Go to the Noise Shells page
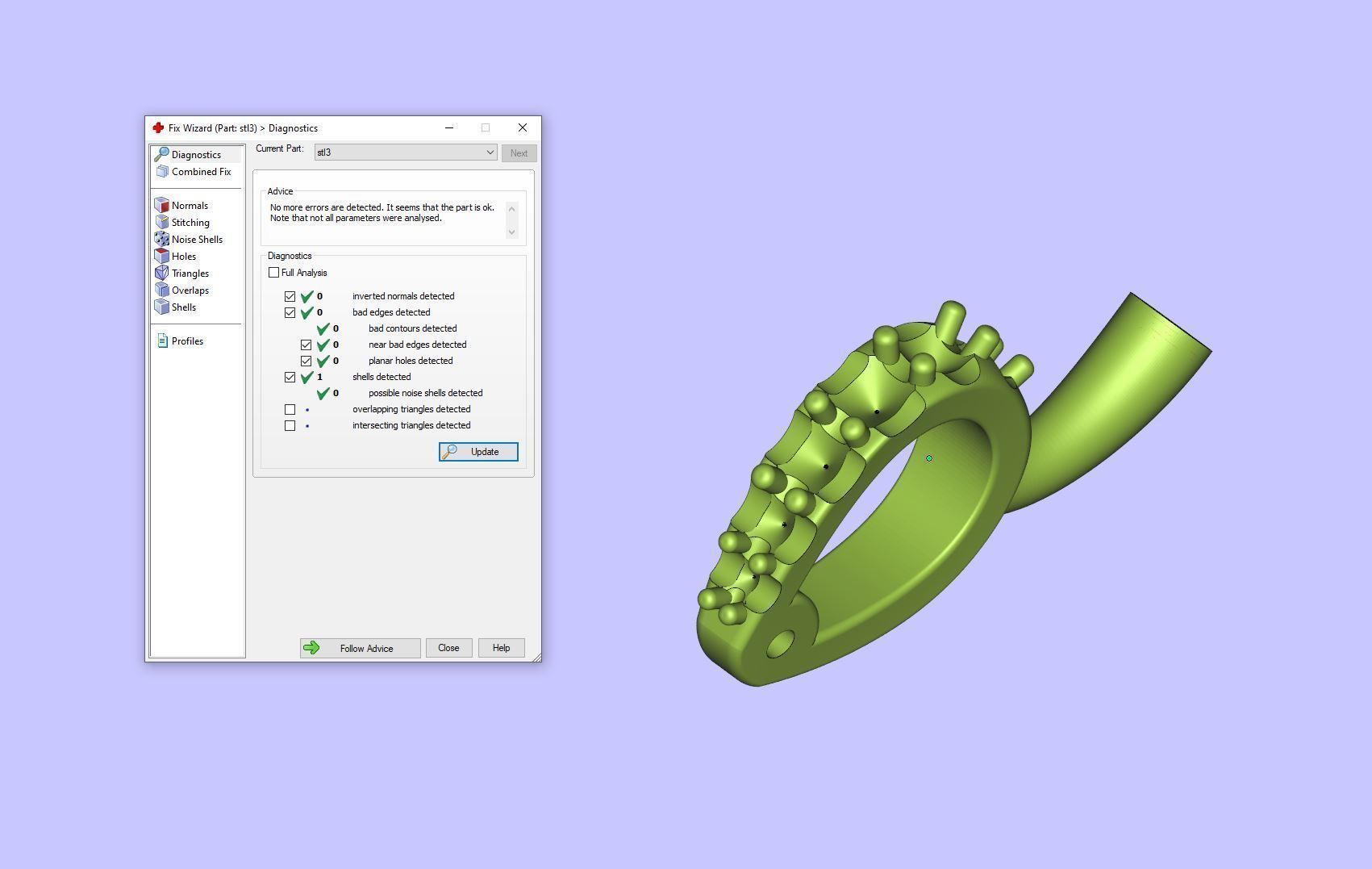Viewport: 1372px width, 869px height. (197, 239)
